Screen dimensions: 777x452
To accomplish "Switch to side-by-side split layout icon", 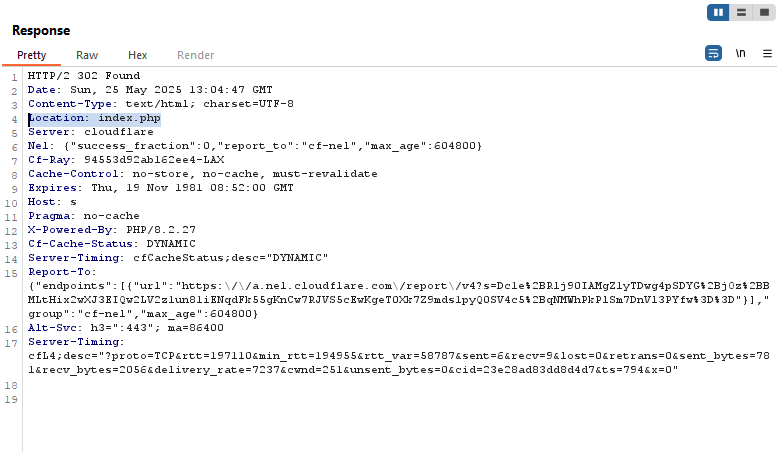I will 718,12.
